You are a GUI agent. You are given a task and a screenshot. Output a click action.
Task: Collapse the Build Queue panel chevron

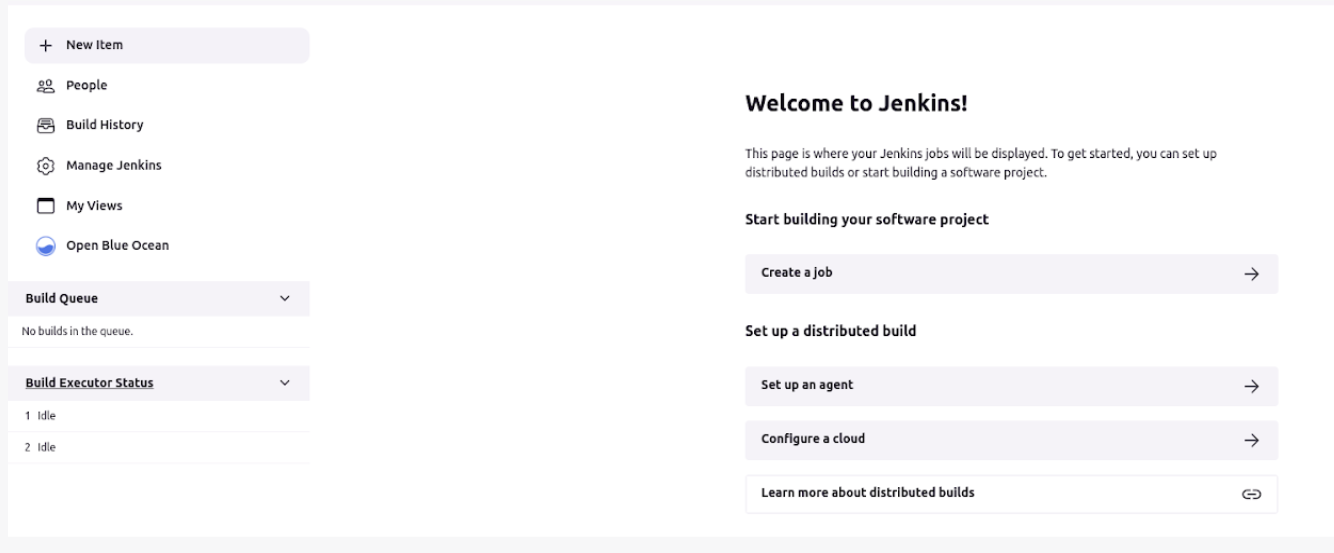285,299
